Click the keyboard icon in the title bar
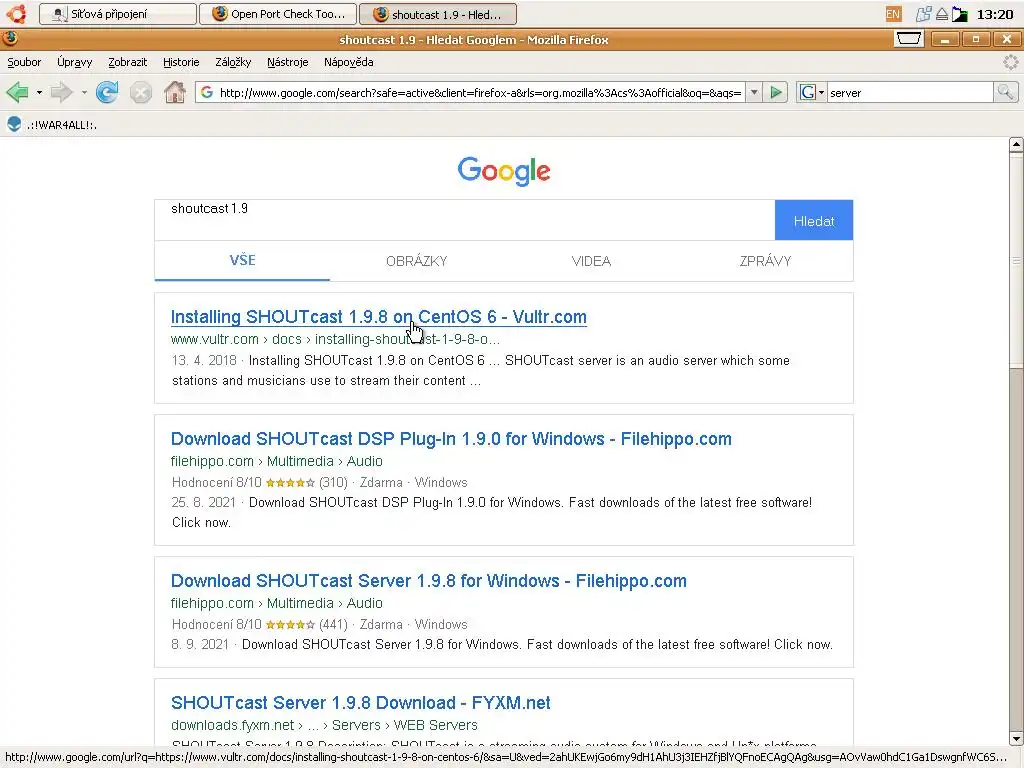This screenshot has width=1024, height=768. click(x=908, y=39)
